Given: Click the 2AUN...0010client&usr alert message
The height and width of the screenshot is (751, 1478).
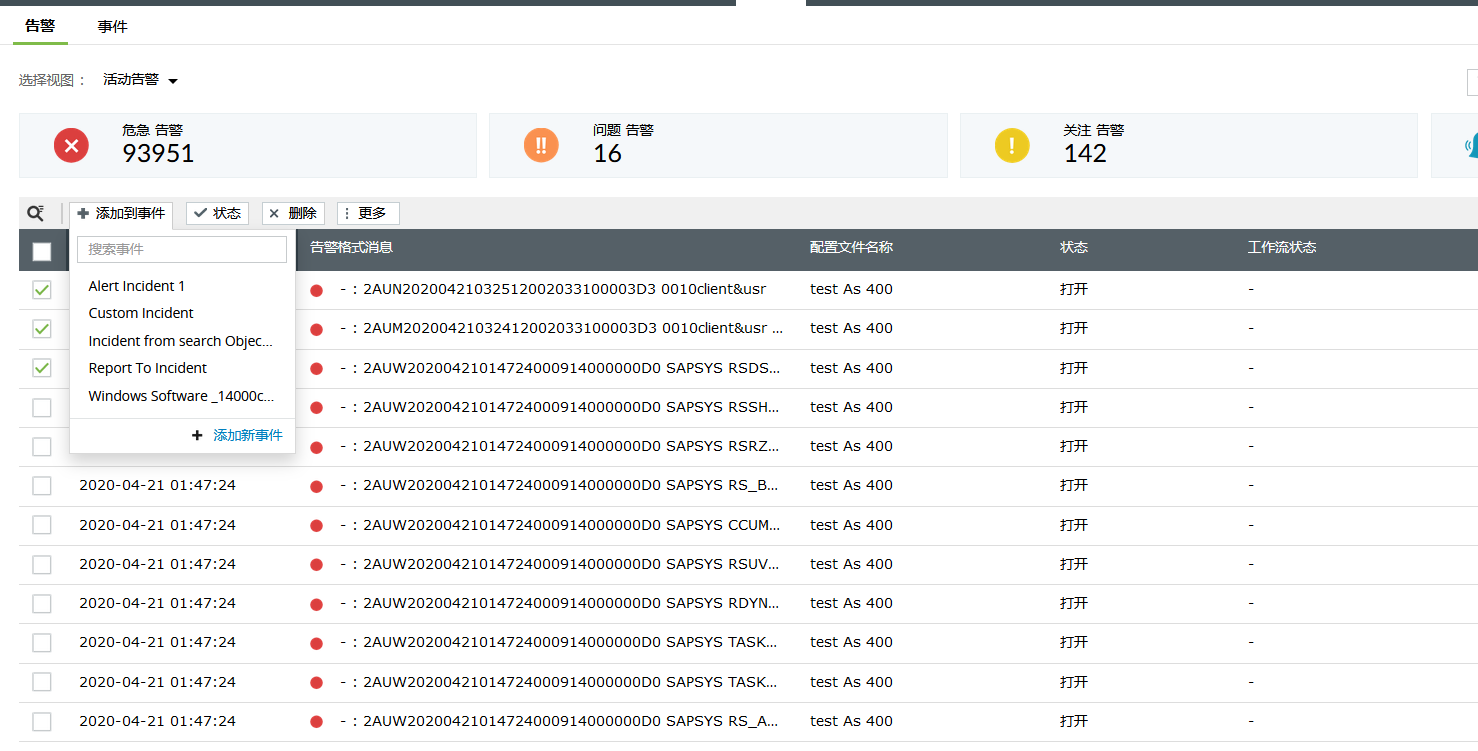Looking at the screenshot, I should (x=553, y=289).
